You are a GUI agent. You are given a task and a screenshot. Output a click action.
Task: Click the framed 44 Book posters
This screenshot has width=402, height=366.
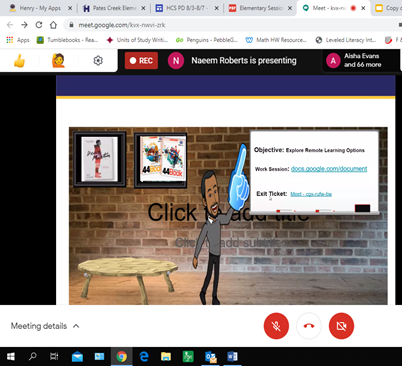click(161, 160)
